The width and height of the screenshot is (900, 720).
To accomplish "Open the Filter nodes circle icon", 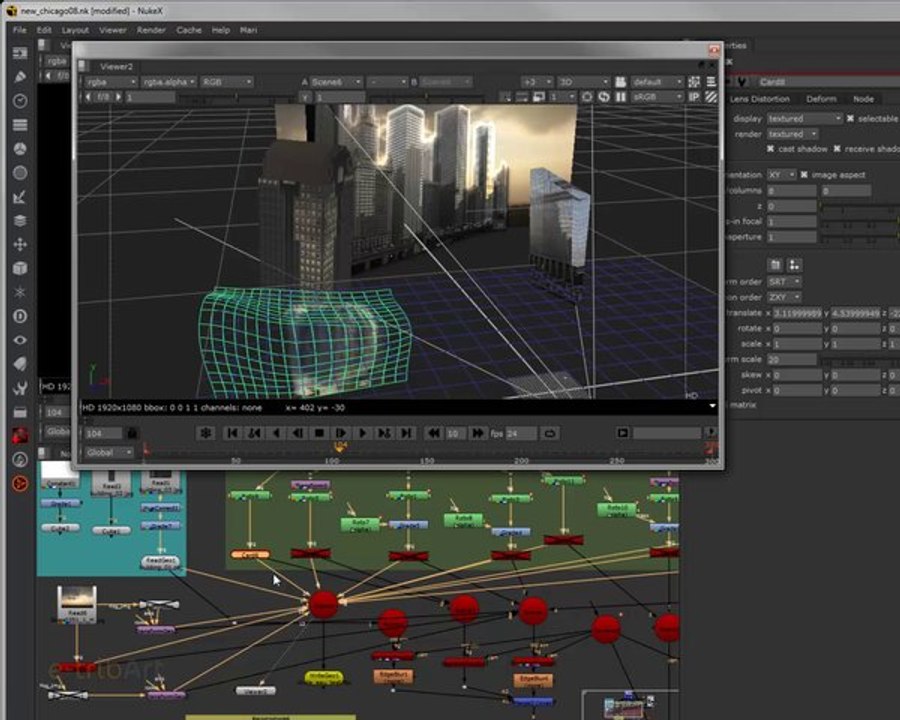I will point(20,173).
